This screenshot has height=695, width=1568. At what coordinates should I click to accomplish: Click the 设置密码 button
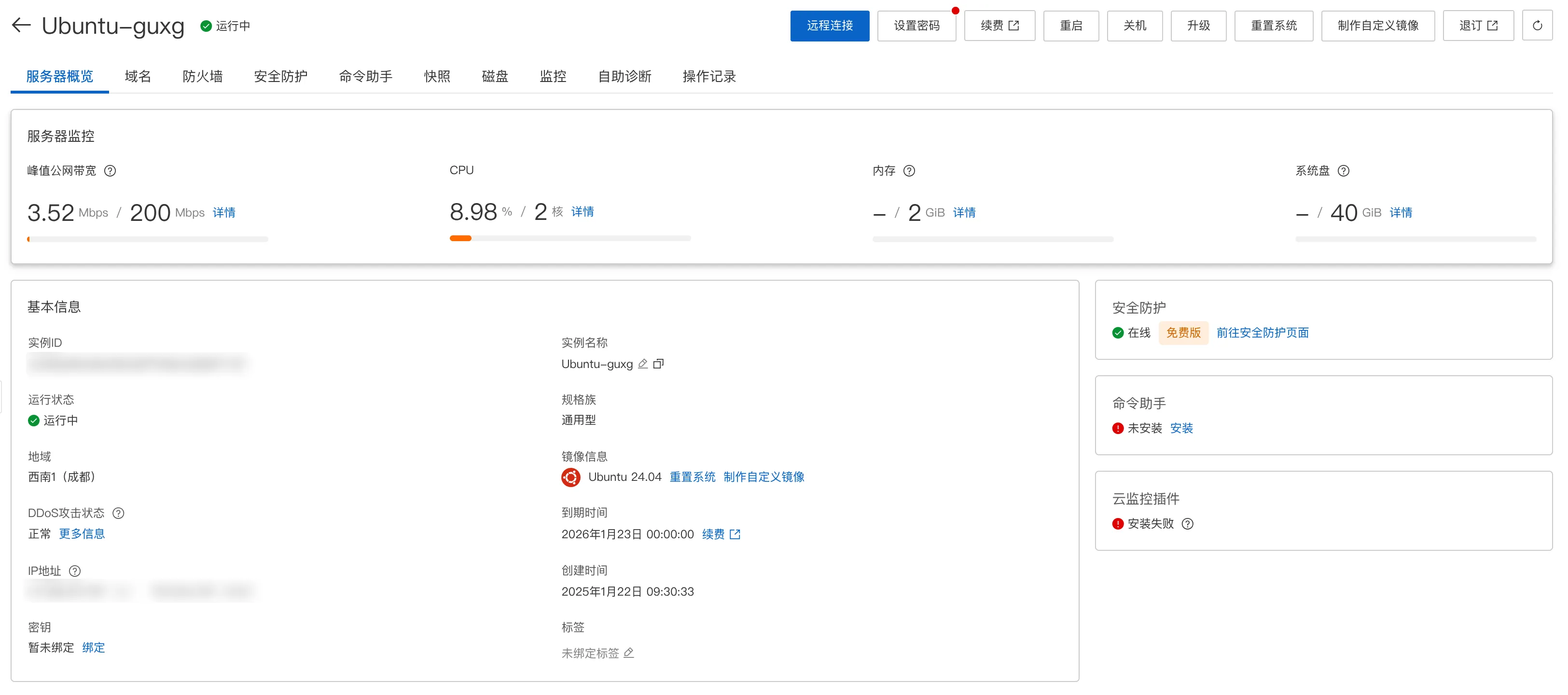[916, 26]
